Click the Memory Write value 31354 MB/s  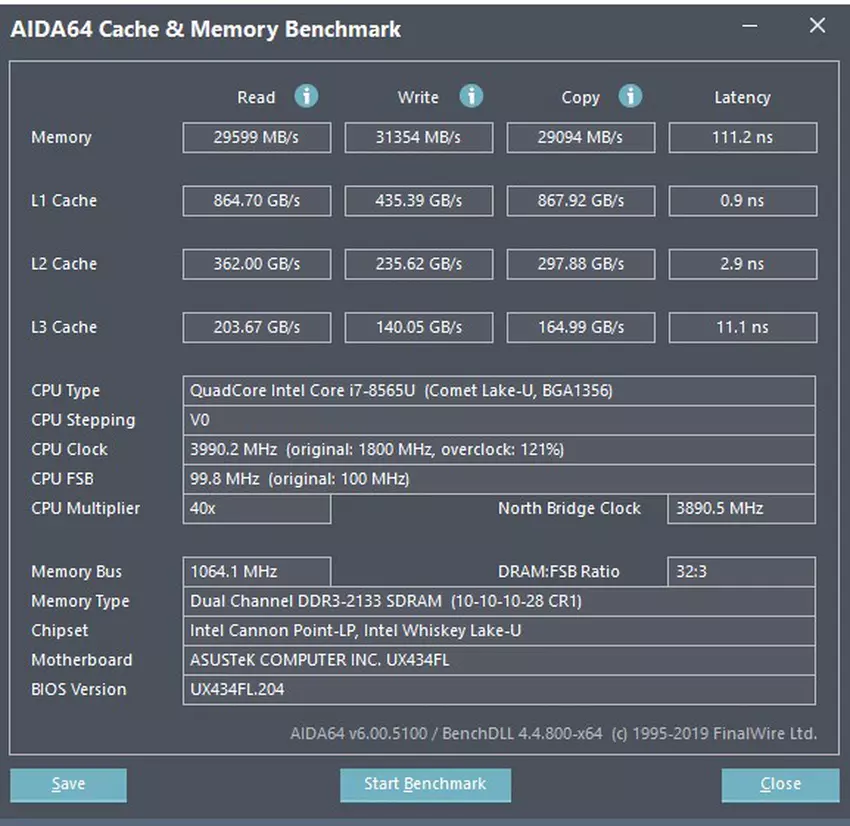point(418,138)
